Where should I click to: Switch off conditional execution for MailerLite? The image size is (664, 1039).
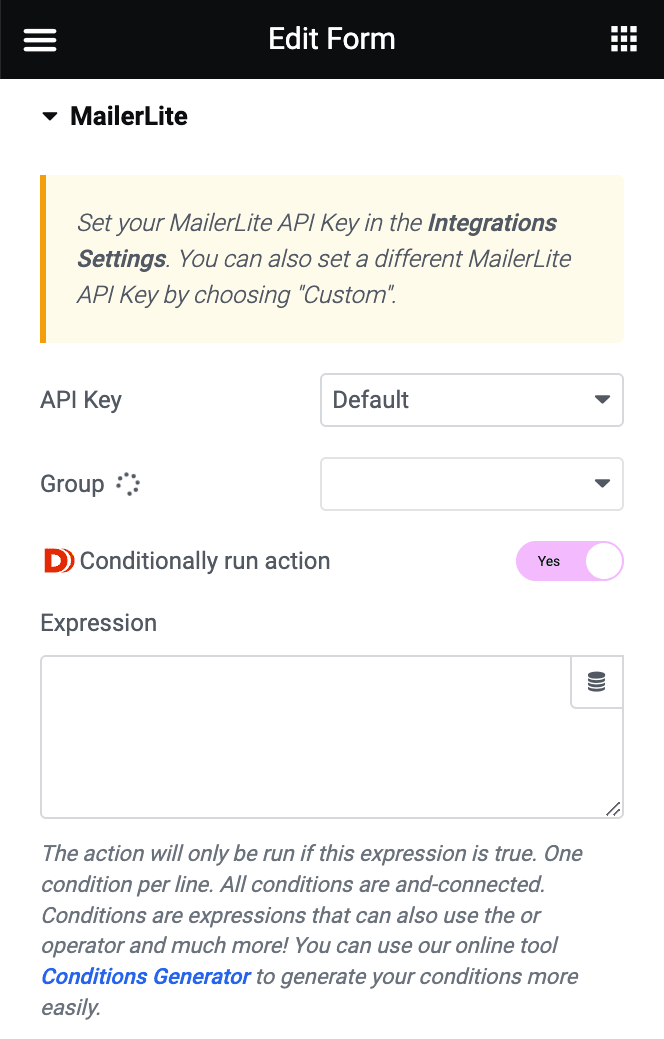click(570, 561)
